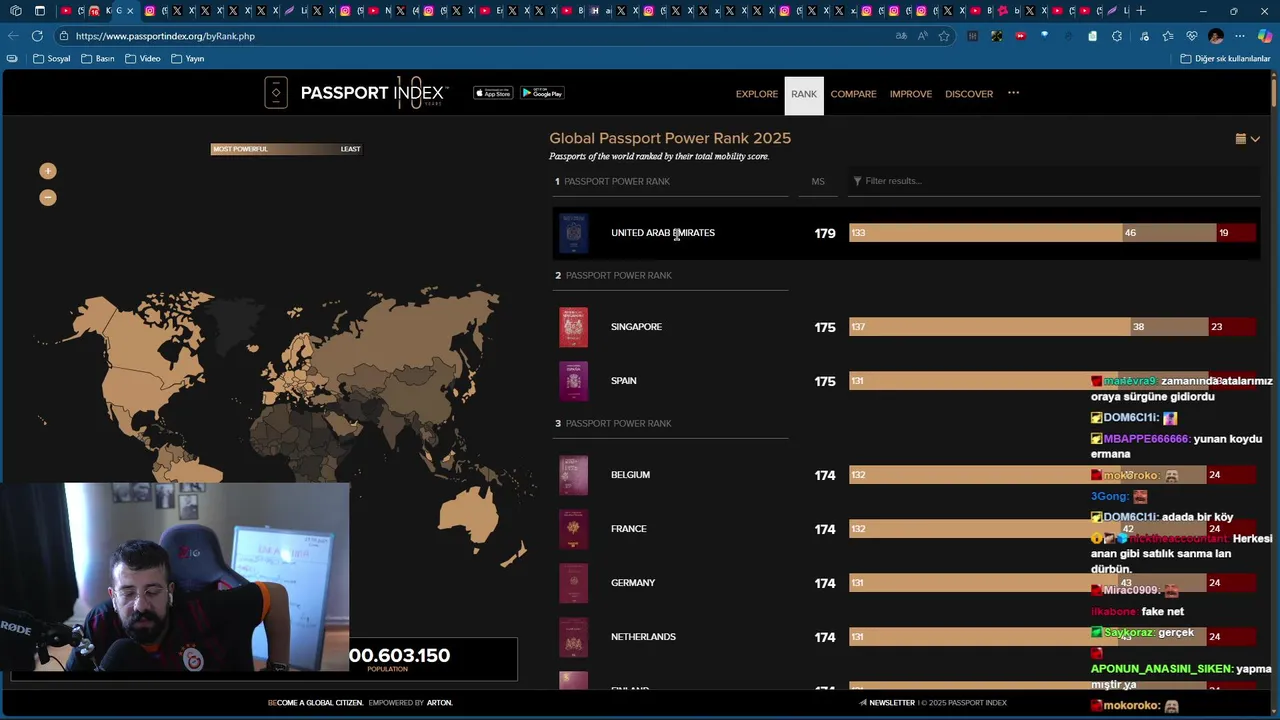Click the United Arab Emirates passport thumbnail
This screenshot has height=720, width=1280.
coord(573,233)
